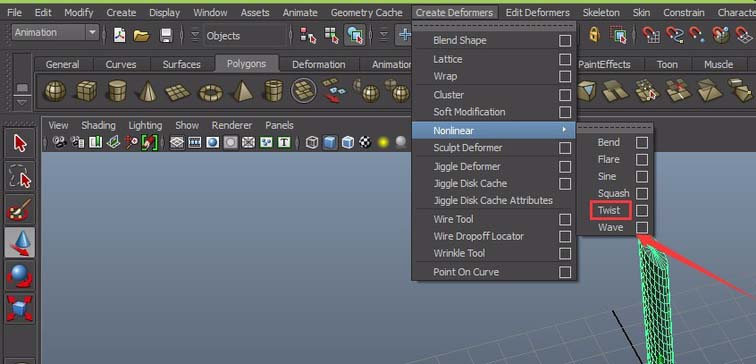Select by object type mode icon
This screenshot has width=756, height=364.
pos(332,35)
